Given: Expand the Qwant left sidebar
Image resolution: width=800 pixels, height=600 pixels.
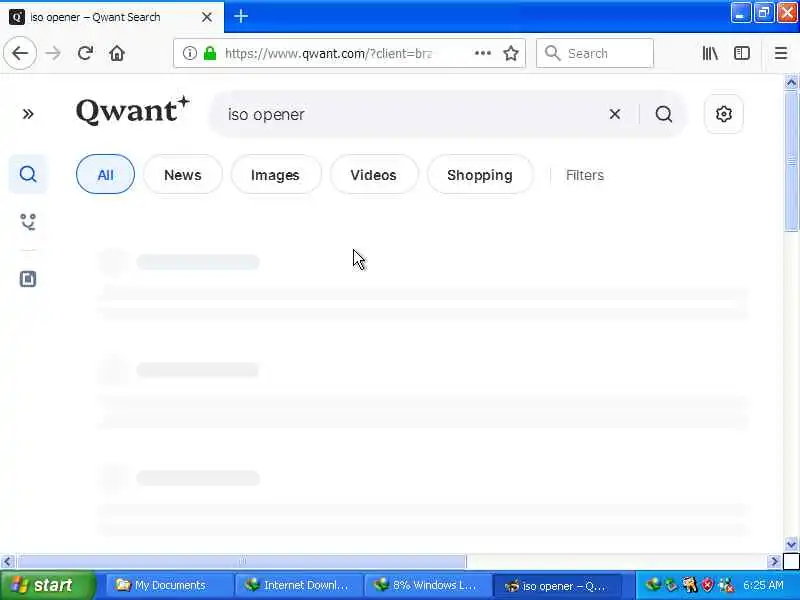Looking at the screenshot, I should coord(28,114).
